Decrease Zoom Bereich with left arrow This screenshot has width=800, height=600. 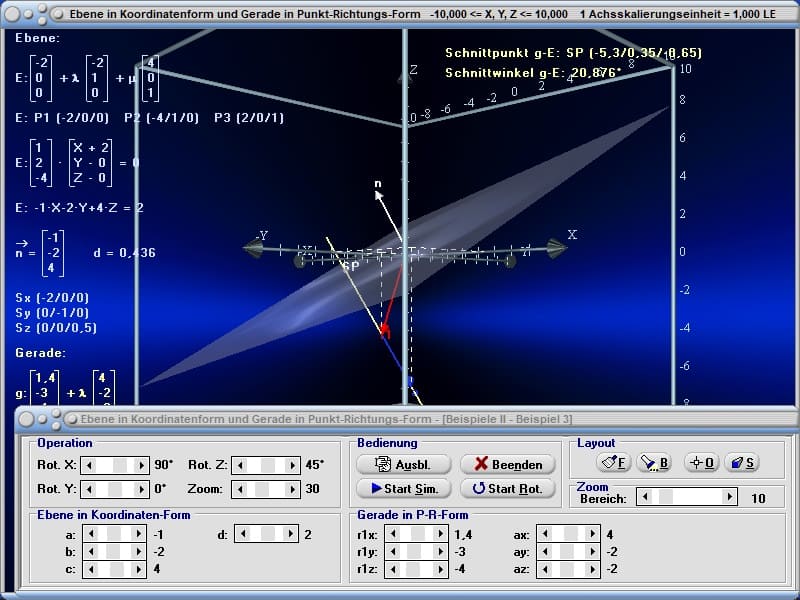point(645,496)
